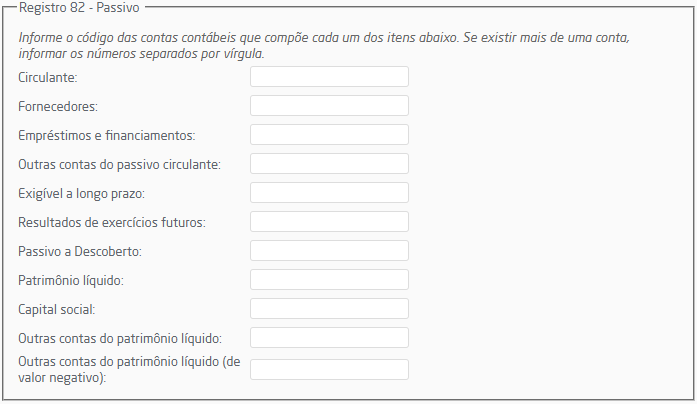Viewport: 697px width, 404px height.
Task: Select the Passivo a Descoberto text box
Action: [329, 251]
